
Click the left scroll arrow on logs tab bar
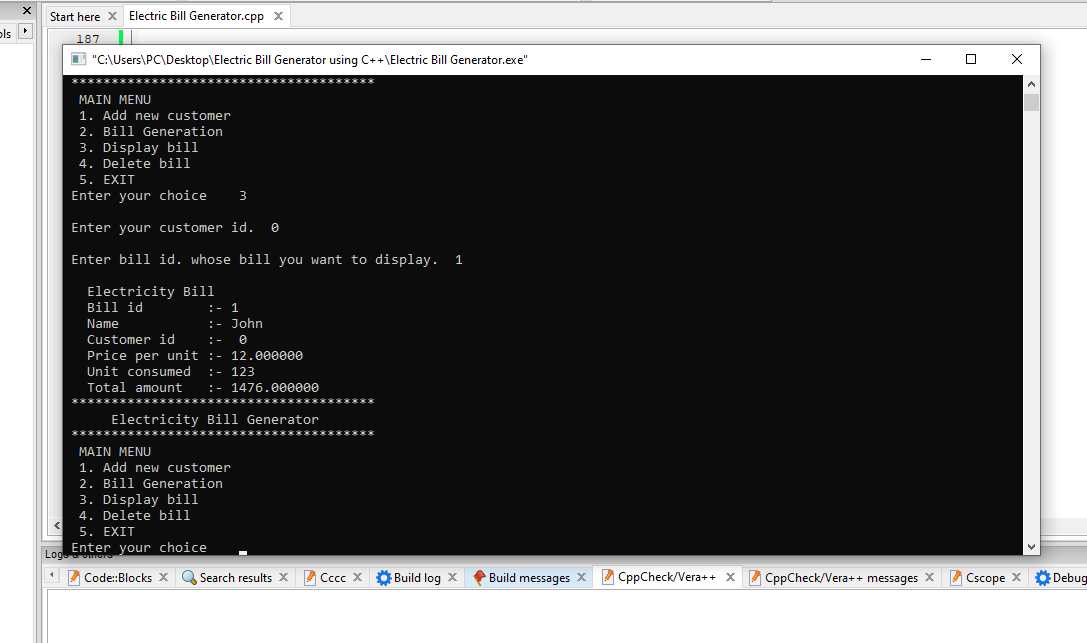tap(51, 577)
